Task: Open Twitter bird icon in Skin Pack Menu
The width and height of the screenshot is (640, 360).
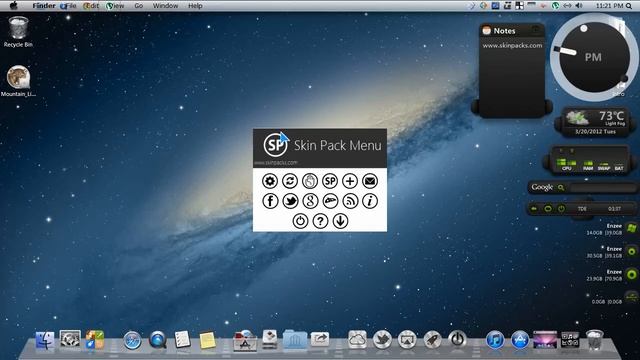Action: tap(290, 201)
